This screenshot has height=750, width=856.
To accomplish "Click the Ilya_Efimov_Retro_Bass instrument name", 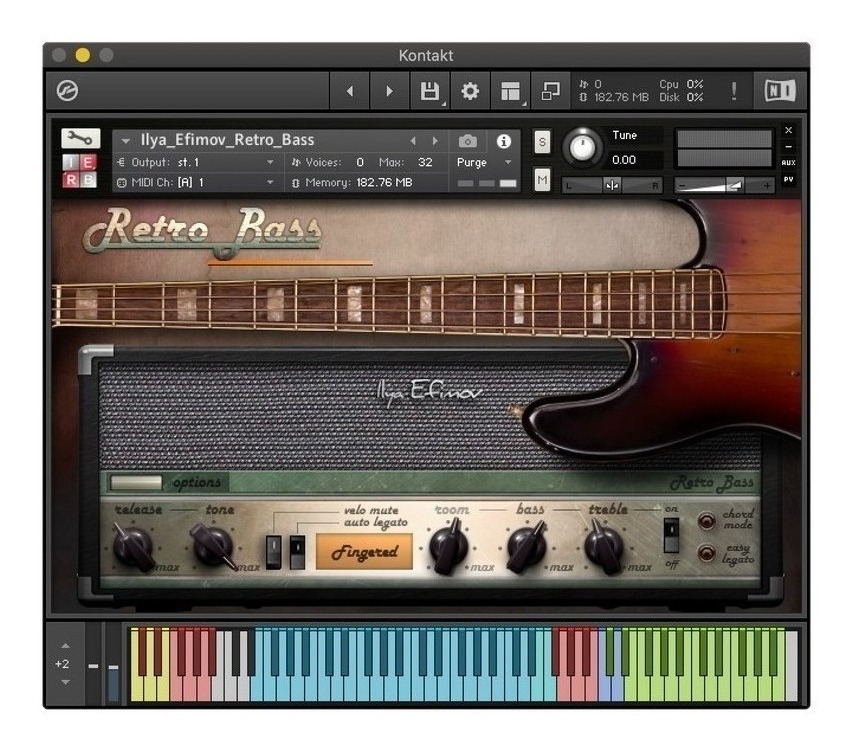I will 228,140.
